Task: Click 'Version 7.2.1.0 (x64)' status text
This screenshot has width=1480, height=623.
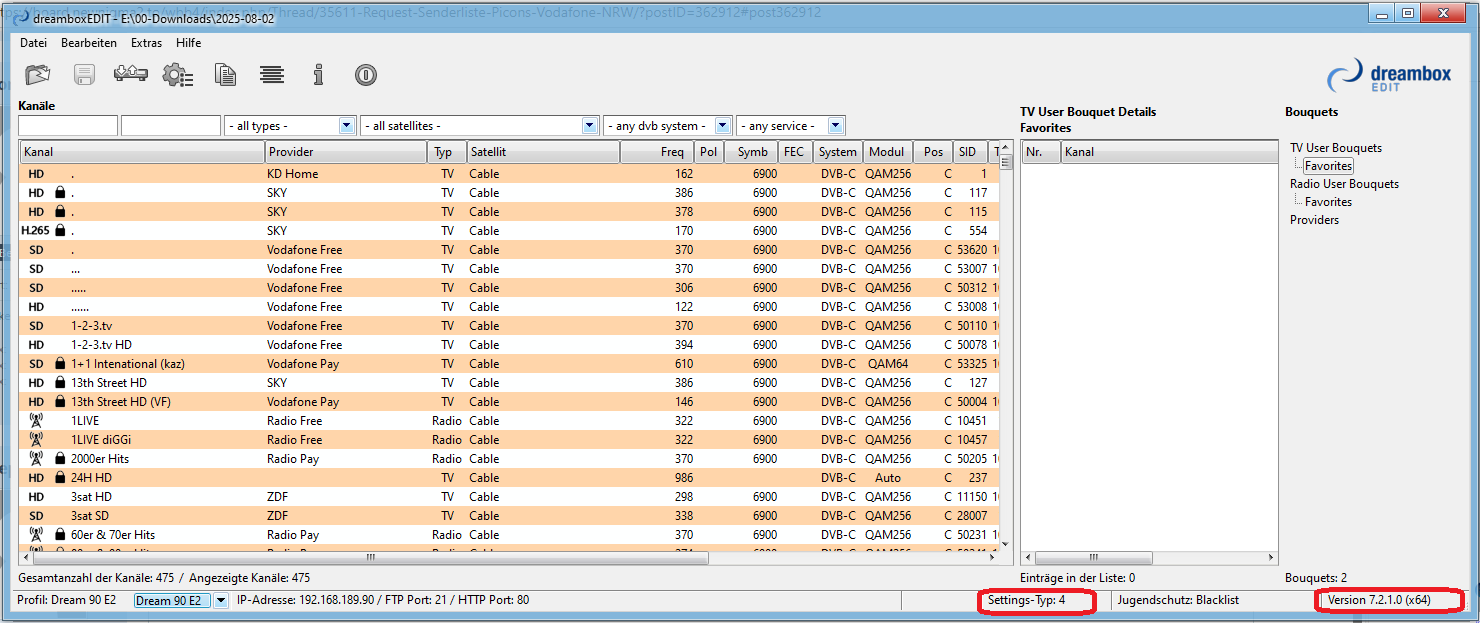Action: point(1379,600)
